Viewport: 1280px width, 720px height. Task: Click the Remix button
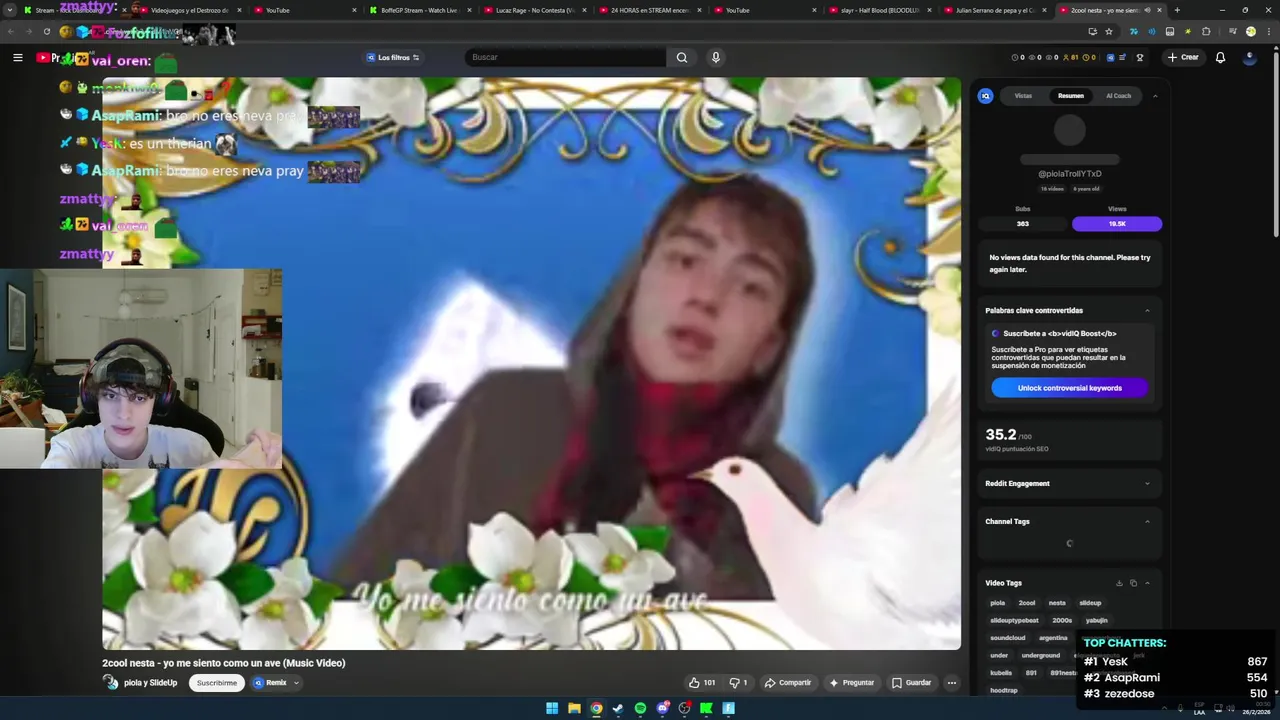(x=270, y=683)
